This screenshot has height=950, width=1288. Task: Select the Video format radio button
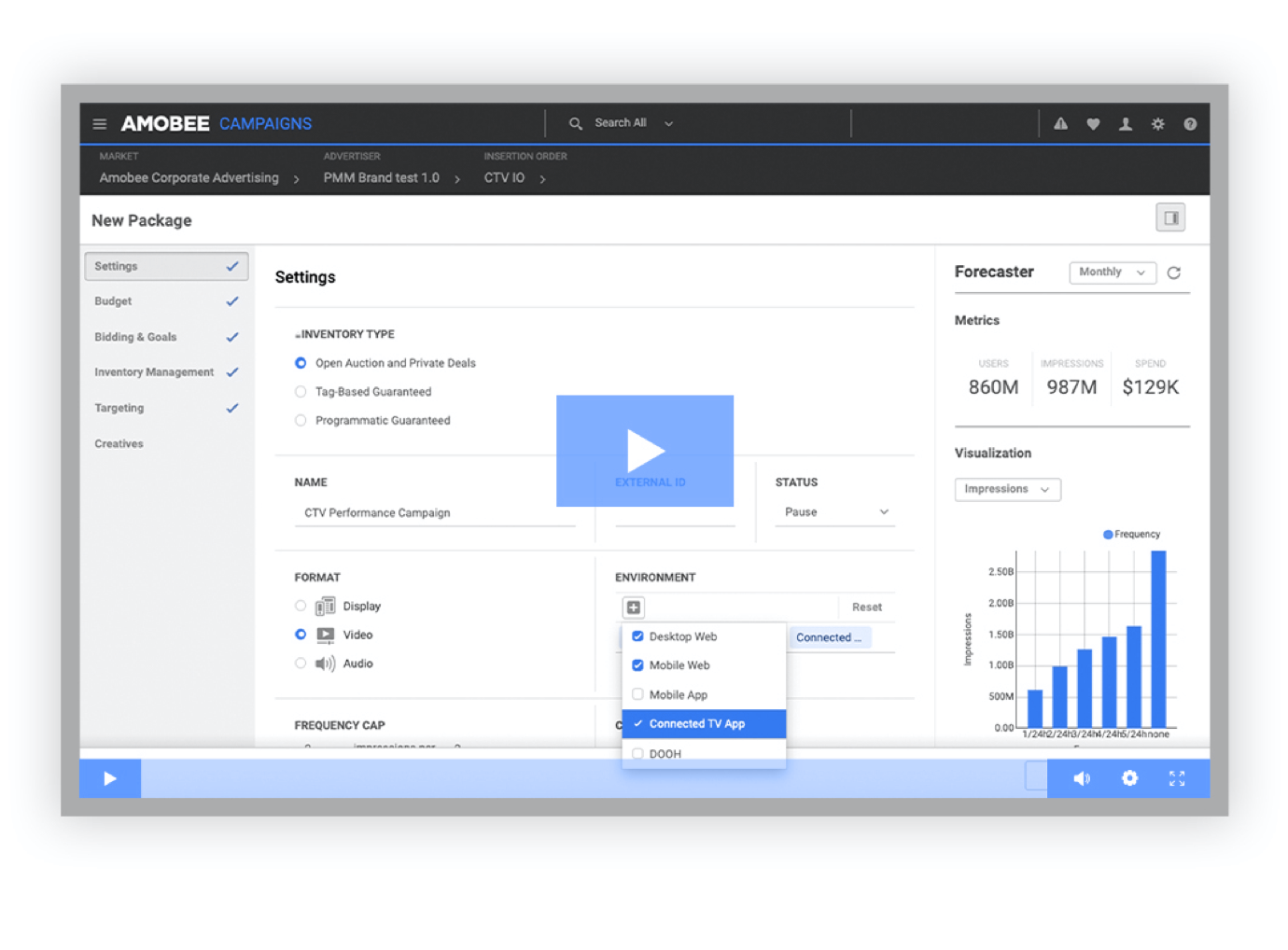[x=301, y=635]
